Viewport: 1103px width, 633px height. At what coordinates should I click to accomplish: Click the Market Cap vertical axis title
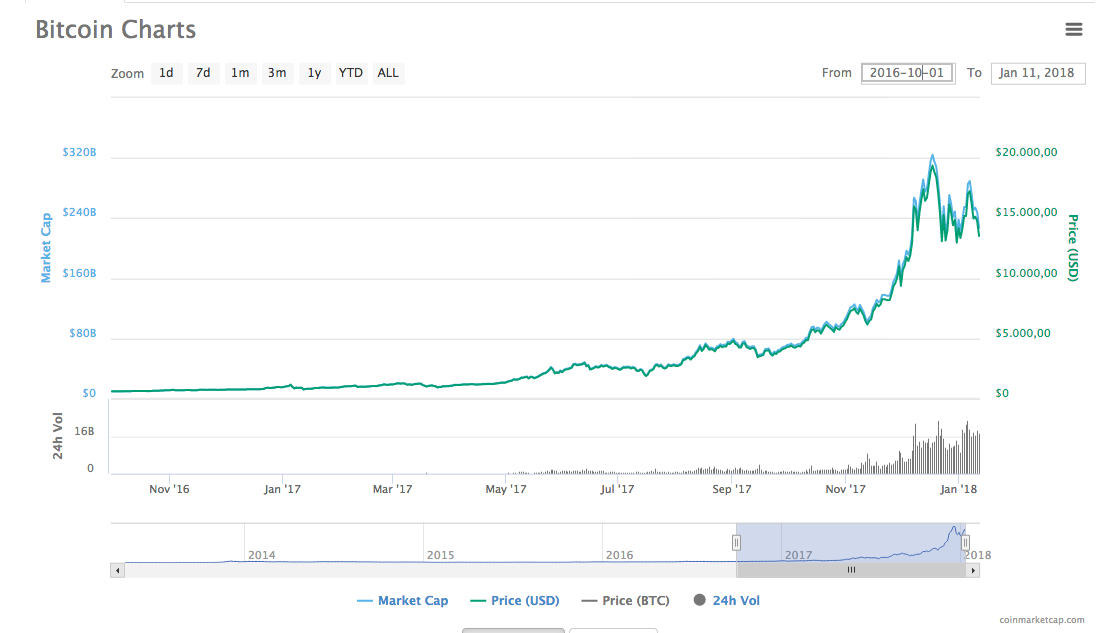(x=46, y=248)
